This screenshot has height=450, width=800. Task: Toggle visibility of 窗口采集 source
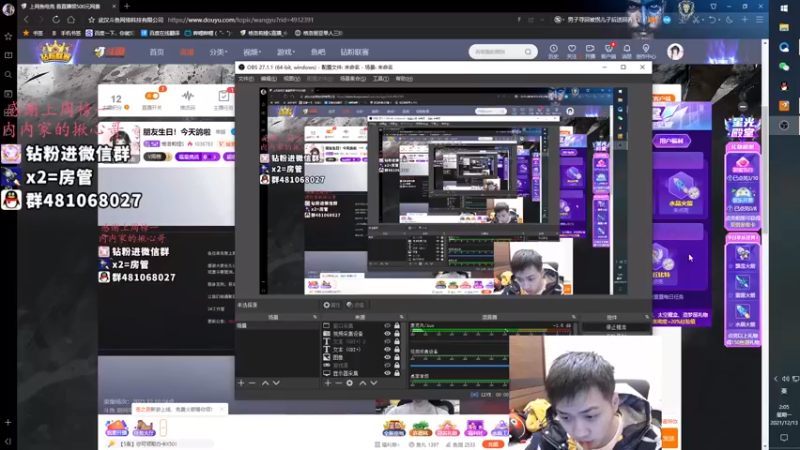(387, 326)
